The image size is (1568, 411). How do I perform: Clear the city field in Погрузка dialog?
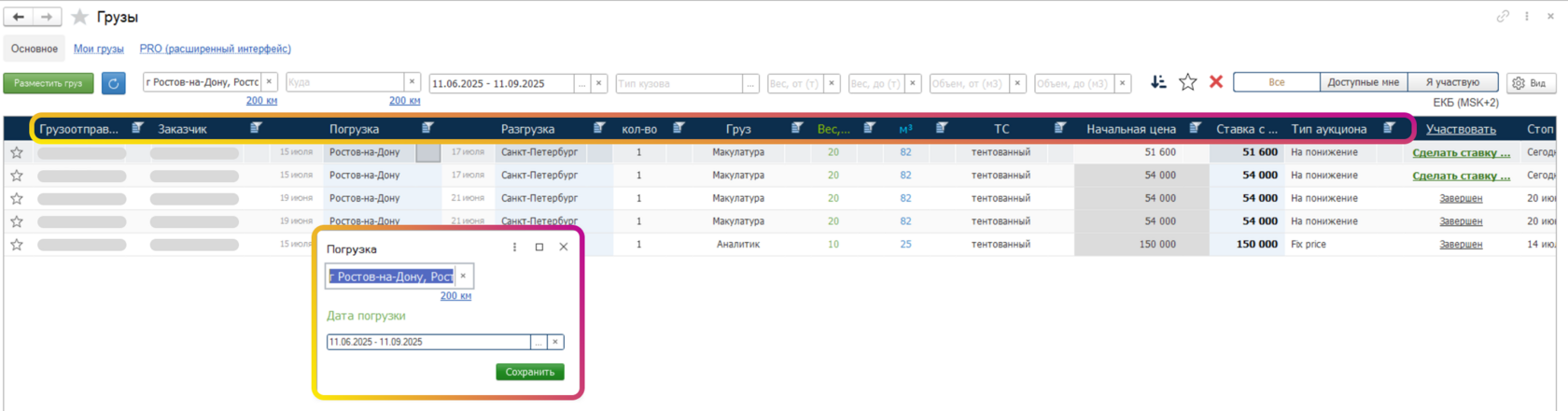(463, 276)
